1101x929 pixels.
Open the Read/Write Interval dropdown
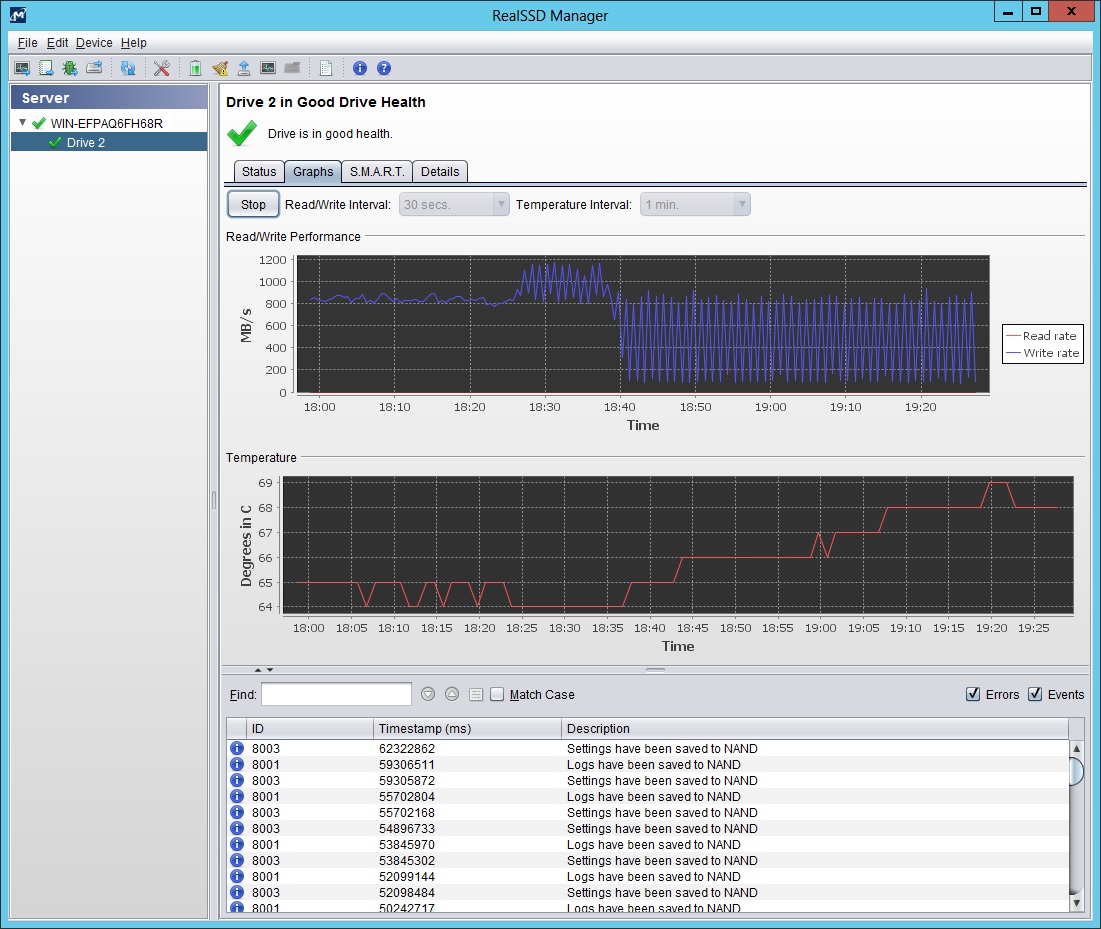point(454,204)
